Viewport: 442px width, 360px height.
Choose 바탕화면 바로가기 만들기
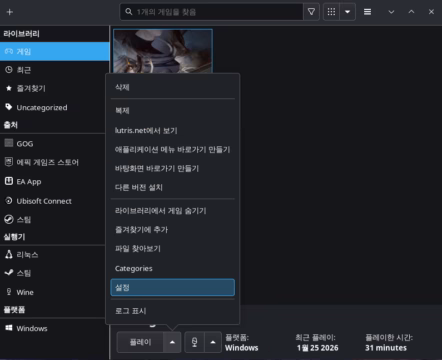pos(173,168)
